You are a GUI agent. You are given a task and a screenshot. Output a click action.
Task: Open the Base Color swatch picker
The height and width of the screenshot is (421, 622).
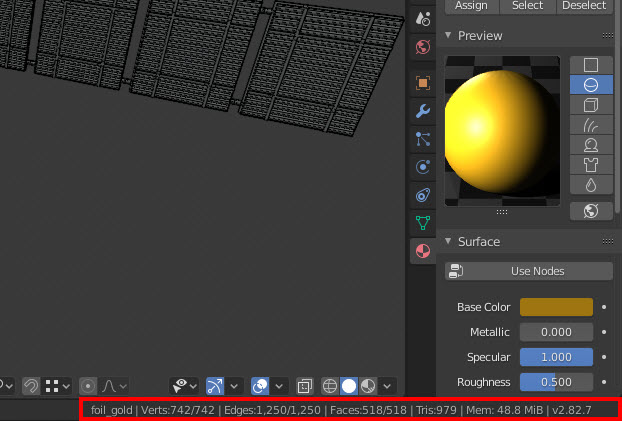(557, 307)
